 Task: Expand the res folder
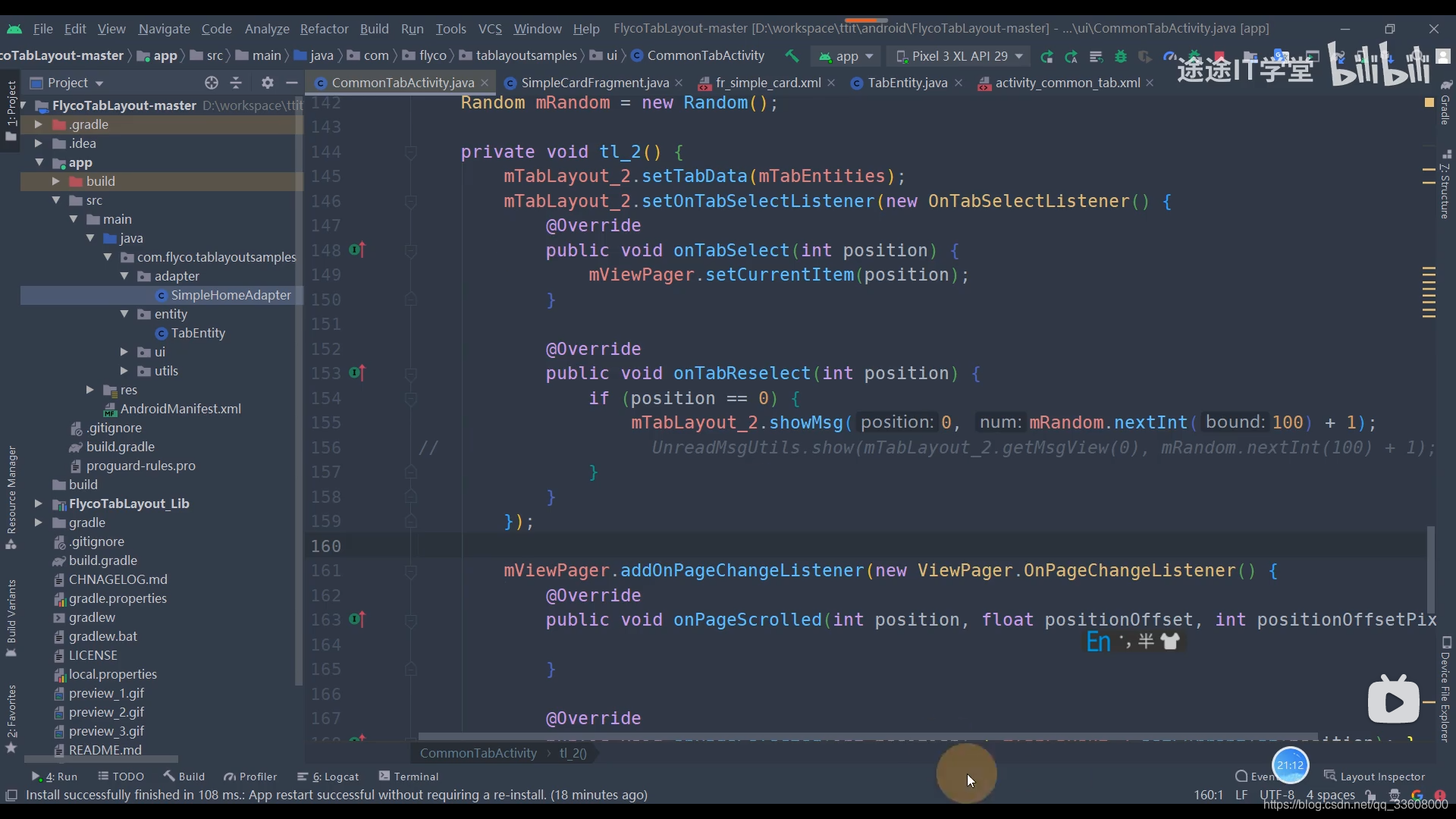click(90, 390)
